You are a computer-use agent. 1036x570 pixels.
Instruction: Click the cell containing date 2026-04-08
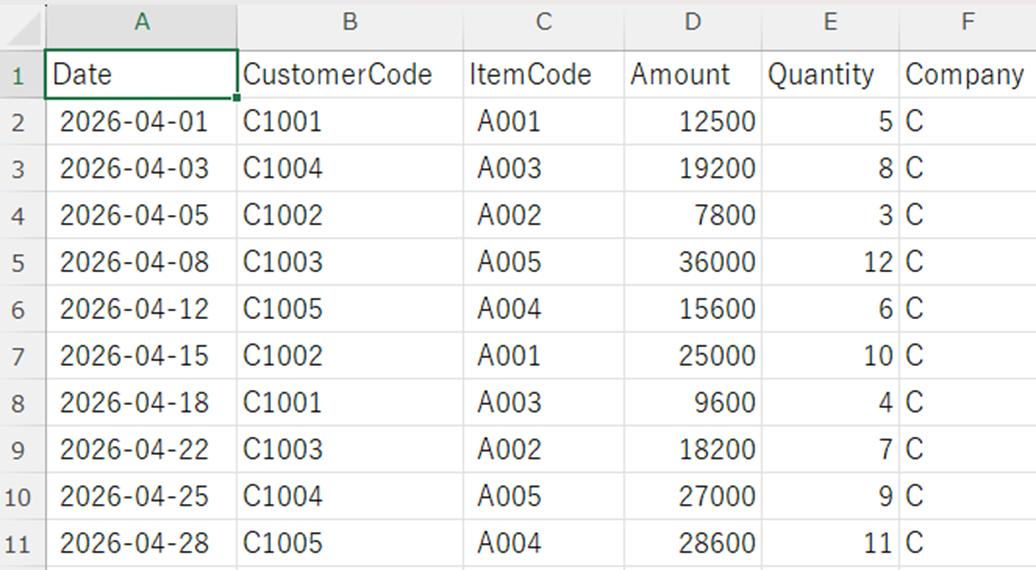(x=141, y=262)
